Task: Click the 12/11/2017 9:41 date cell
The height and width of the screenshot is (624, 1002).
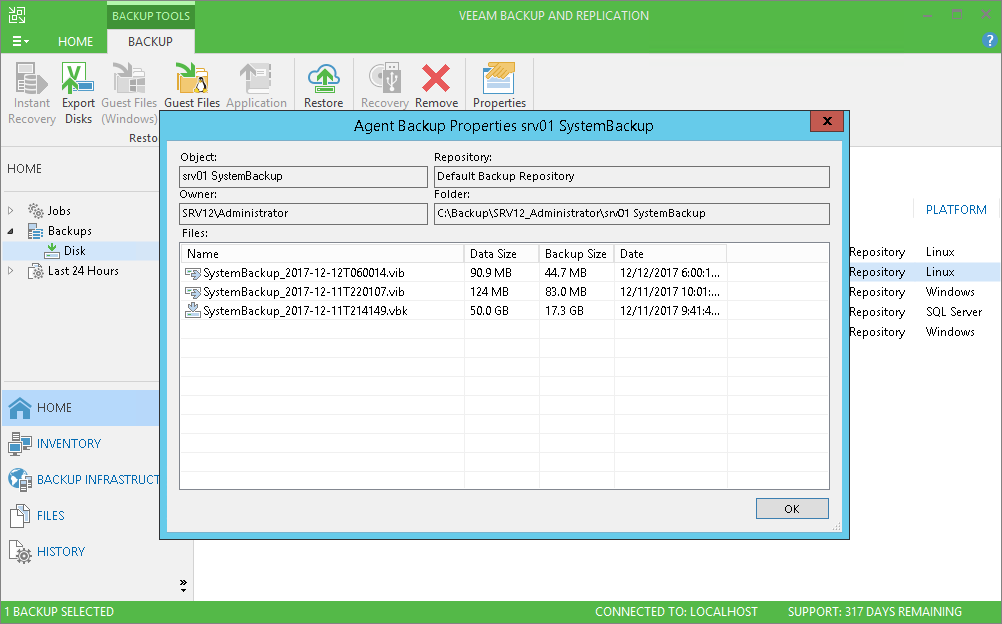Action: (670, 311)
